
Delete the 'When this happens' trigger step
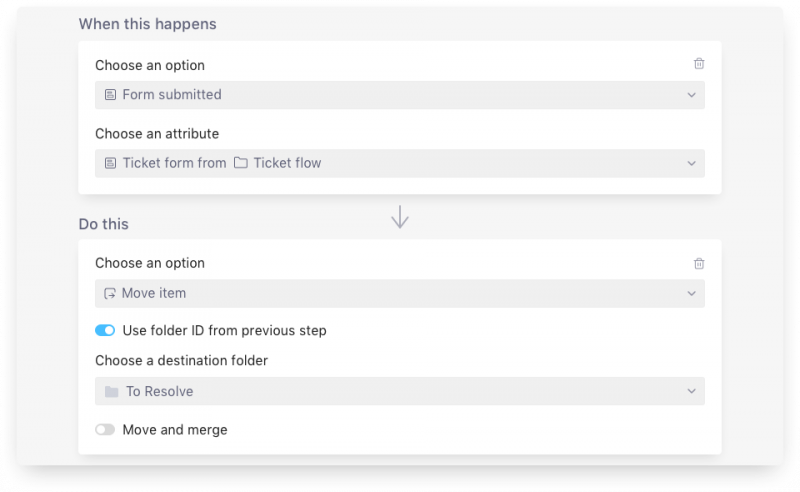tap(699, 64)
